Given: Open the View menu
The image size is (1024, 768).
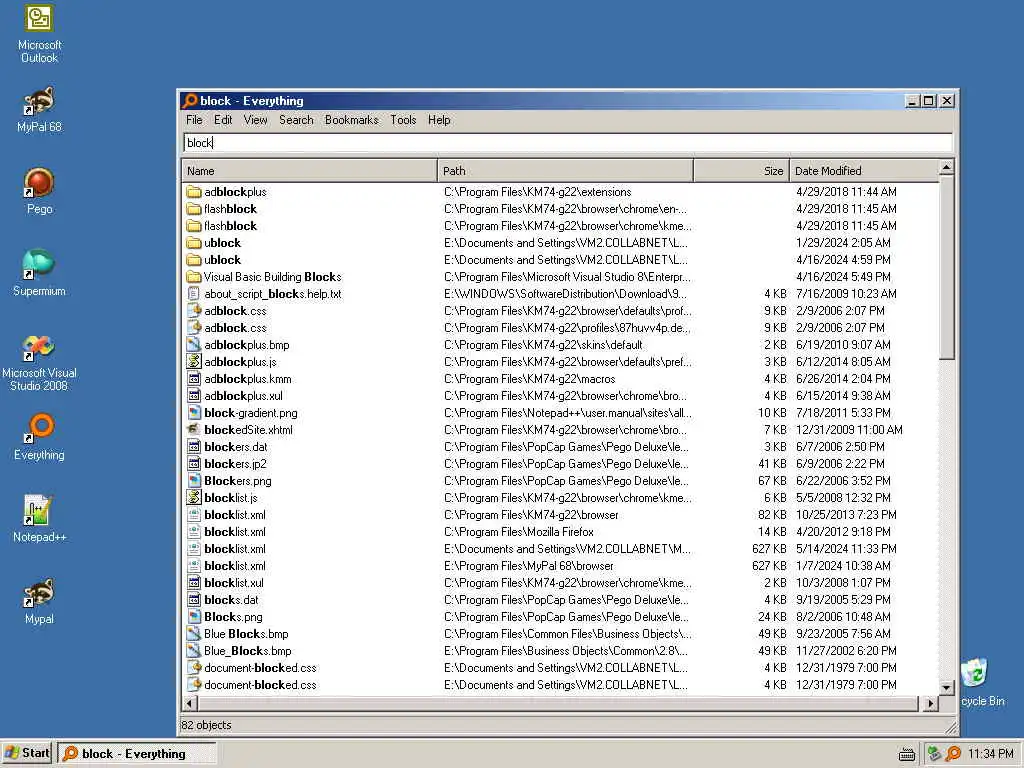Looking at the screenshot, I should (255, 120).
